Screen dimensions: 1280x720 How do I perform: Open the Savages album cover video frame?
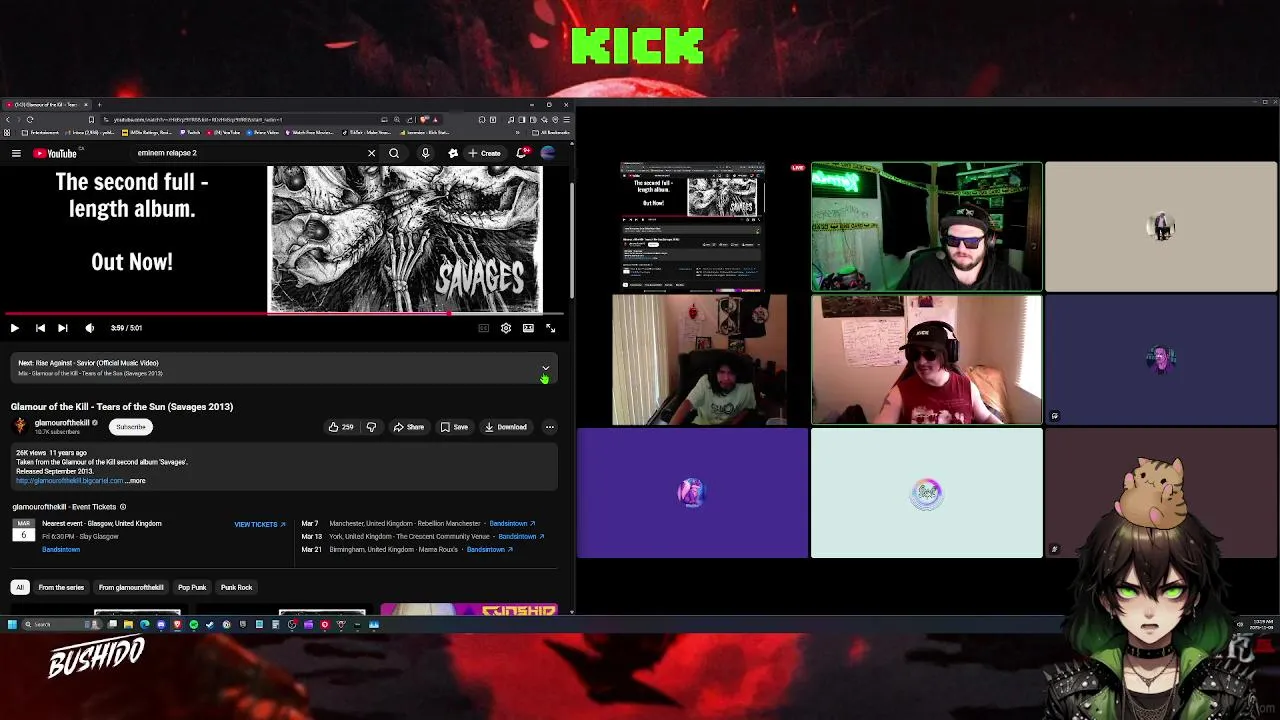point(405,239)
